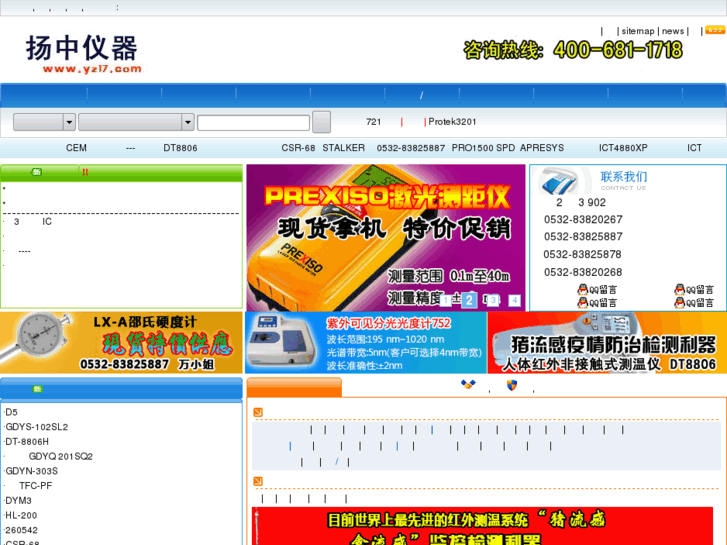Viewport: 727px width, 545px height.
Task: Click the CSR-68 keyword link
Action: [298, 148]
